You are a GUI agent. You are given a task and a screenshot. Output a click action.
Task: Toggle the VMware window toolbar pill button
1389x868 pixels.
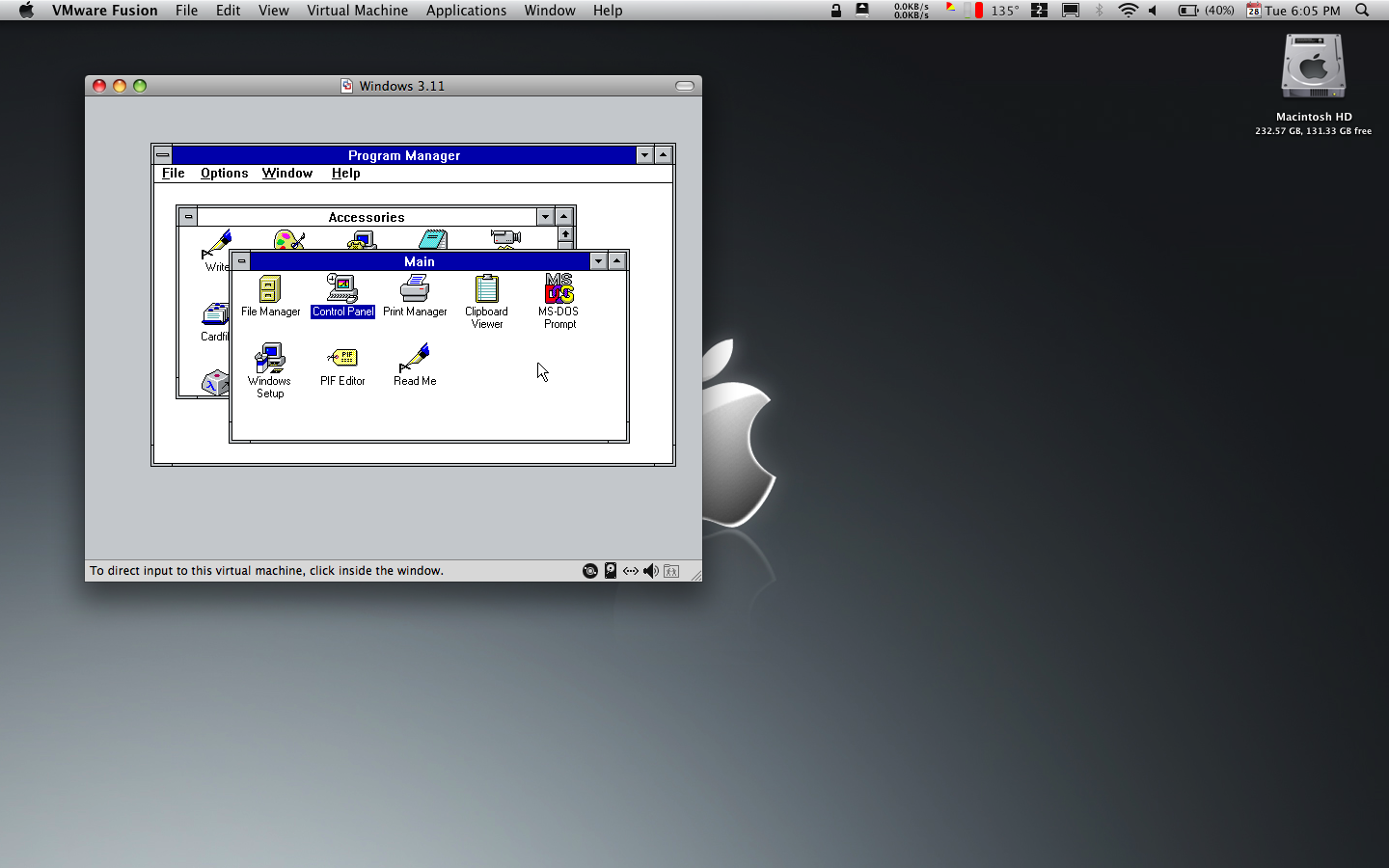click(x=685, y=86)
